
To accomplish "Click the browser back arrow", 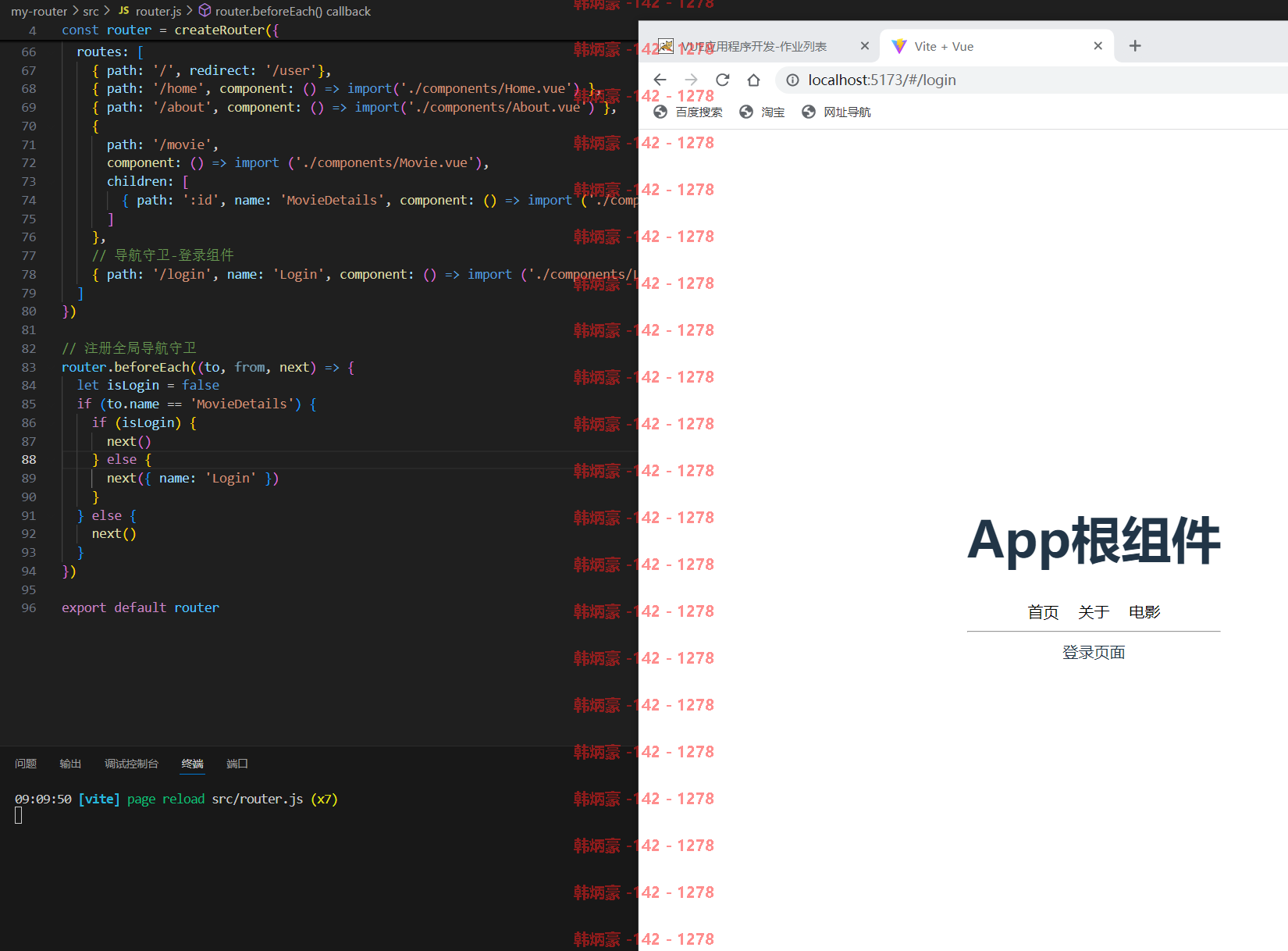I will click(660, 80).
